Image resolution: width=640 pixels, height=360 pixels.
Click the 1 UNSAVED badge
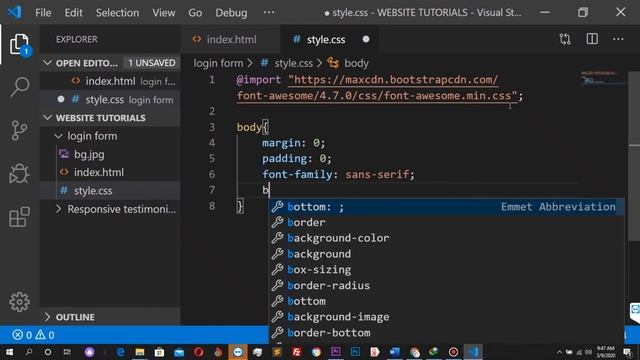151,63
